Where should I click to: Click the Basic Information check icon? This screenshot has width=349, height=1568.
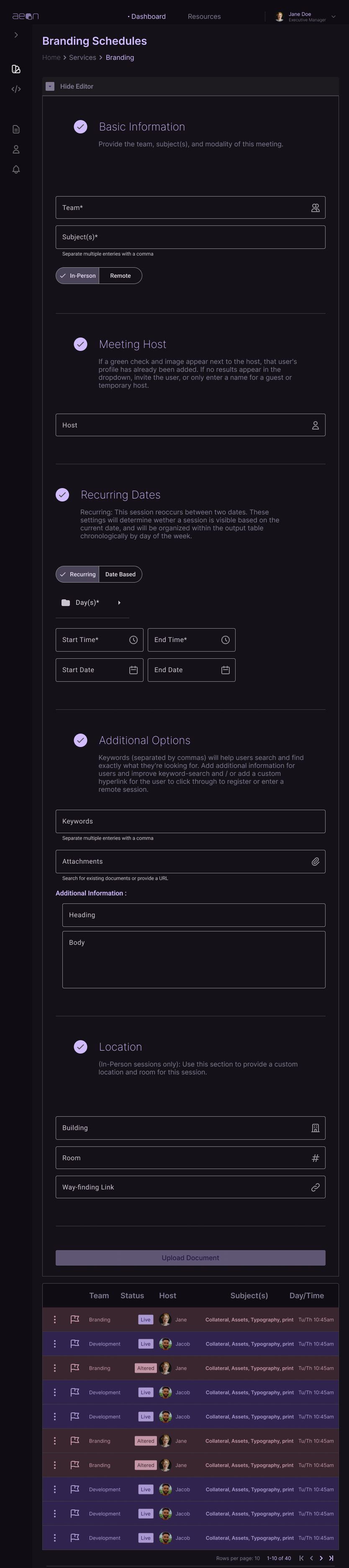point(80,127)
